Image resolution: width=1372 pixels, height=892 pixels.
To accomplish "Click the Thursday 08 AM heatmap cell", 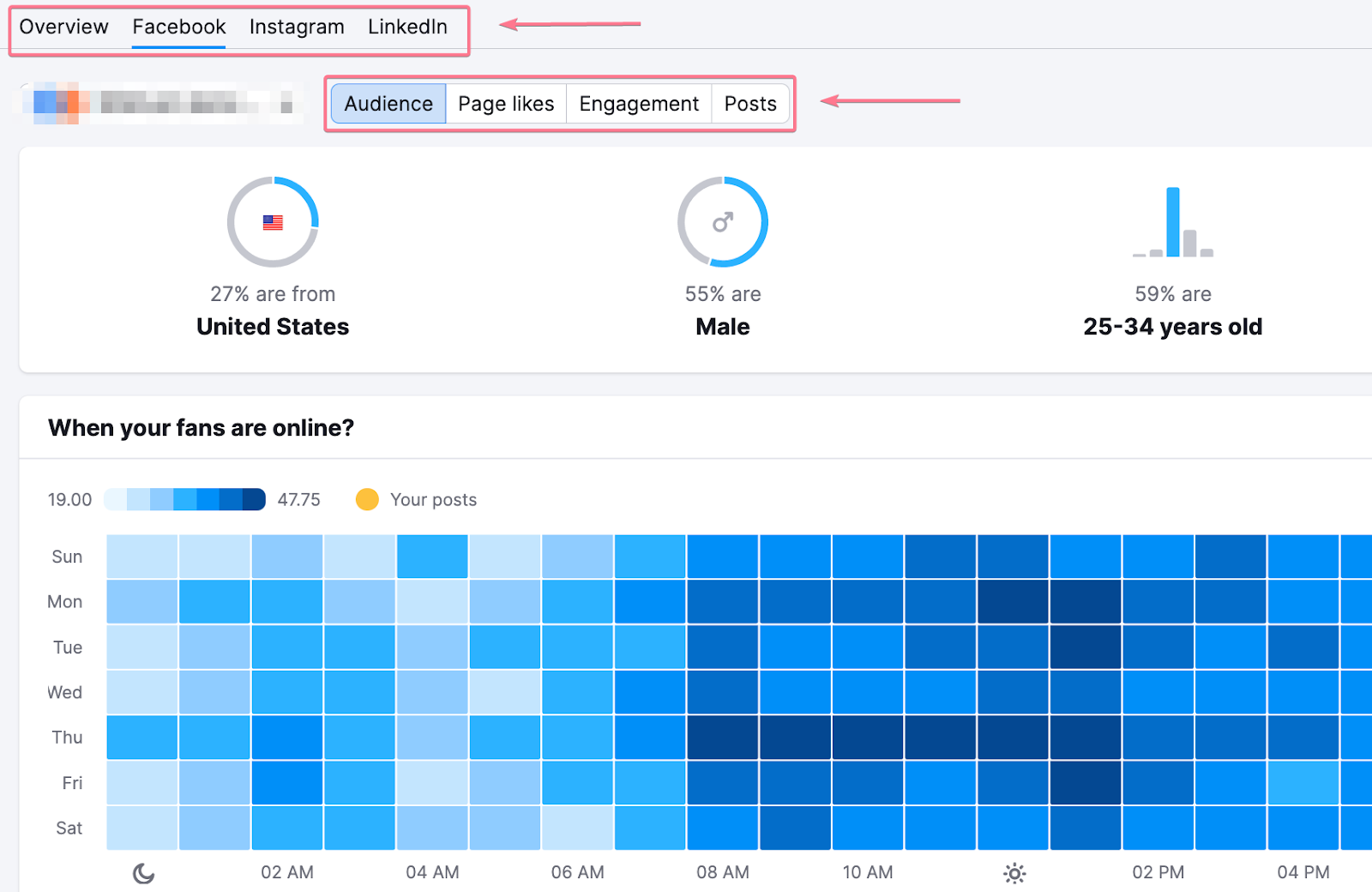I will click(723, 738).
